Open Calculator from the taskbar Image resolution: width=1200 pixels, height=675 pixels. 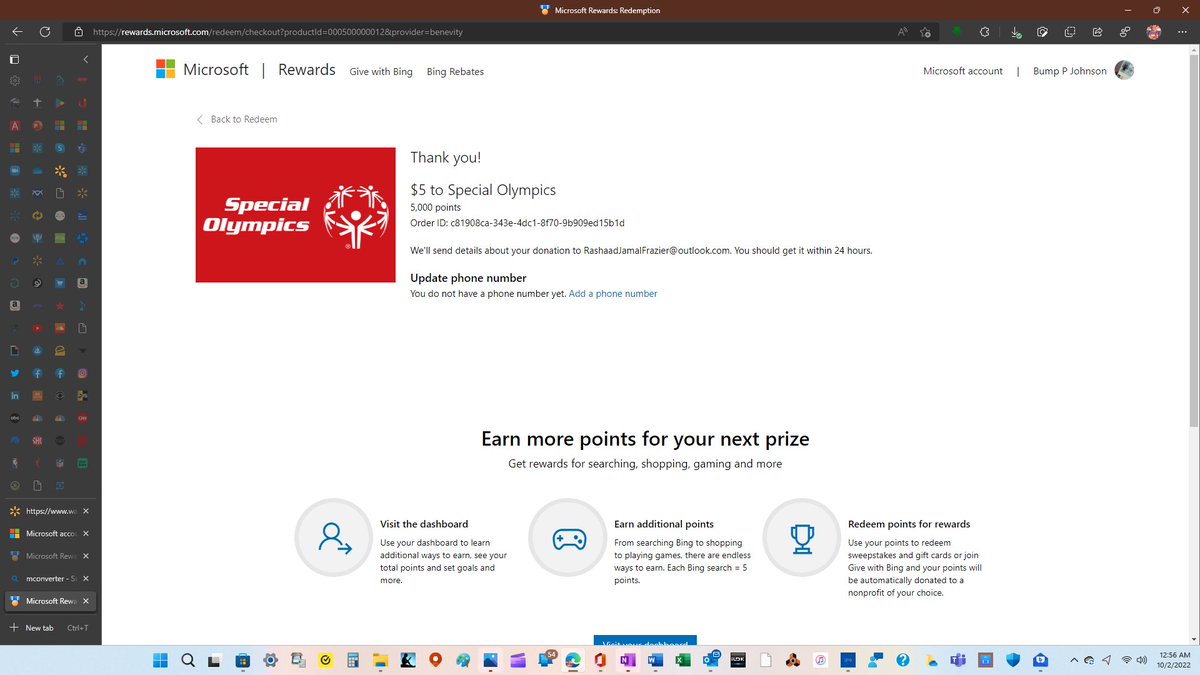pyautogui.click(x=353, y=660)
